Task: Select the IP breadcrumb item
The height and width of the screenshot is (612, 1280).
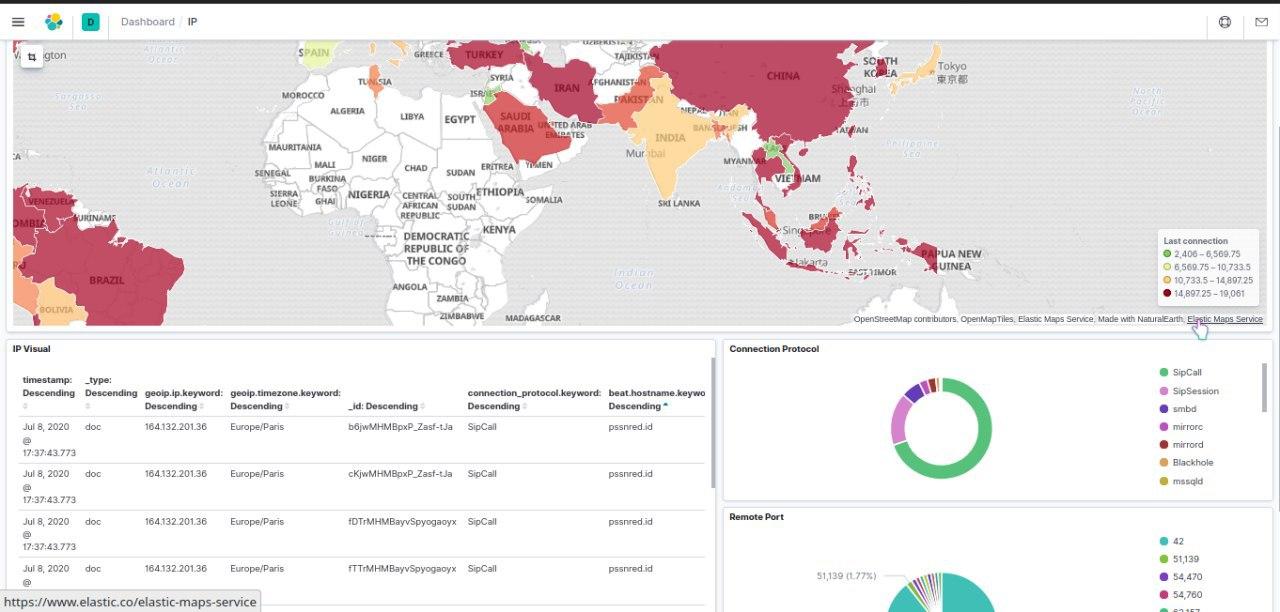Action: [192, 21]
